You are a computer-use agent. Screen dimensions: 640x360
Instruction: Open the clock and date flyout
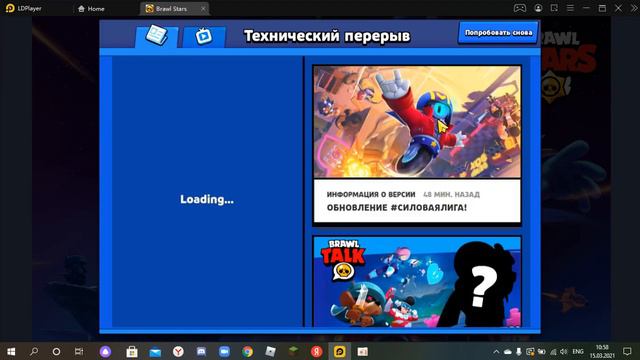point(602,351)
